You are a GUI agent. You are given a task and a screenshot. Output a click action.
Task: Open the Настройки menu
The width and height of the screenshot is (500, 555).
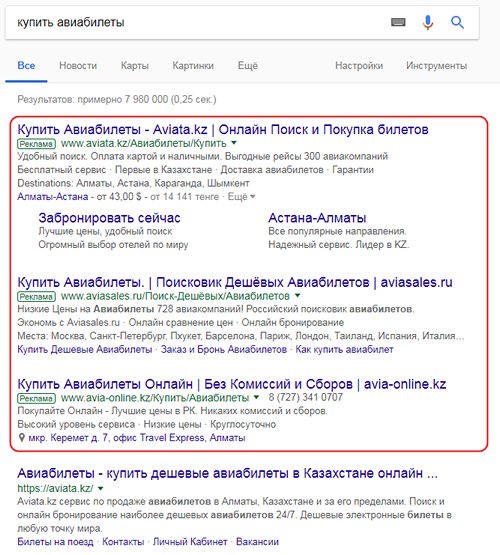point(359,65)
